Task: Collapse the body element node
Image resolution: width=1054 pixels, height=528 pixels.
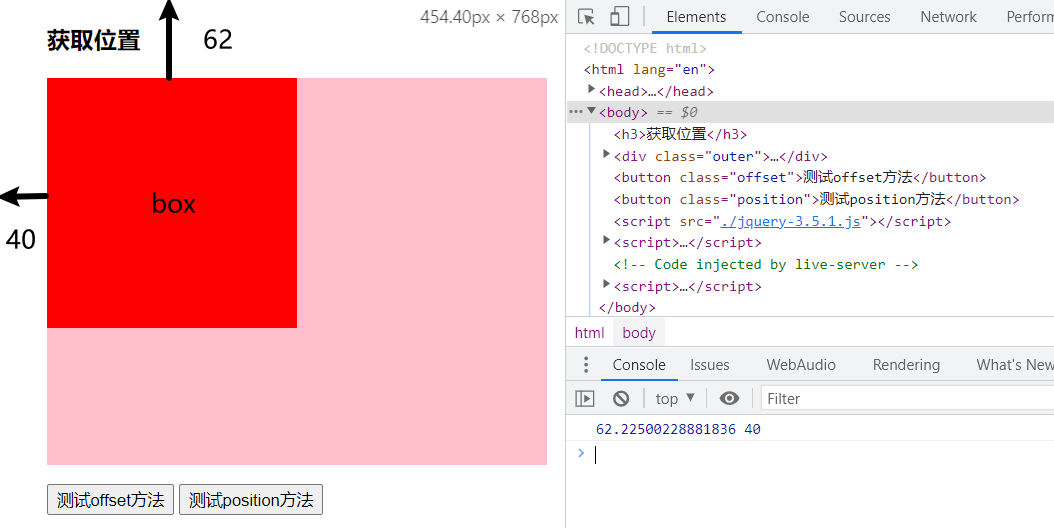Action: pos(592,111)
